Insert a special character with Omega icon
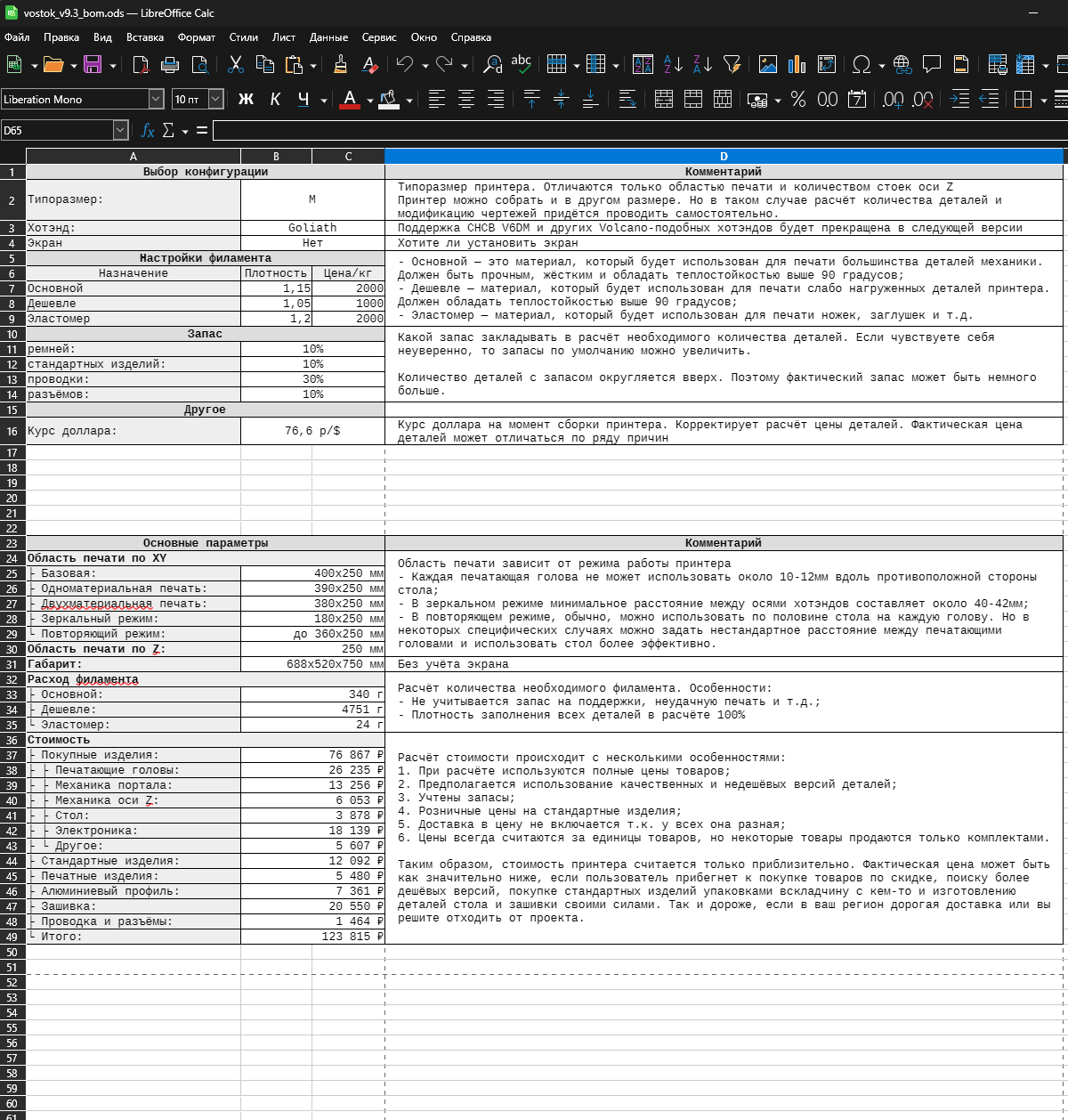This screenshot has height=1120, width=1068. [x=861, y=64]
